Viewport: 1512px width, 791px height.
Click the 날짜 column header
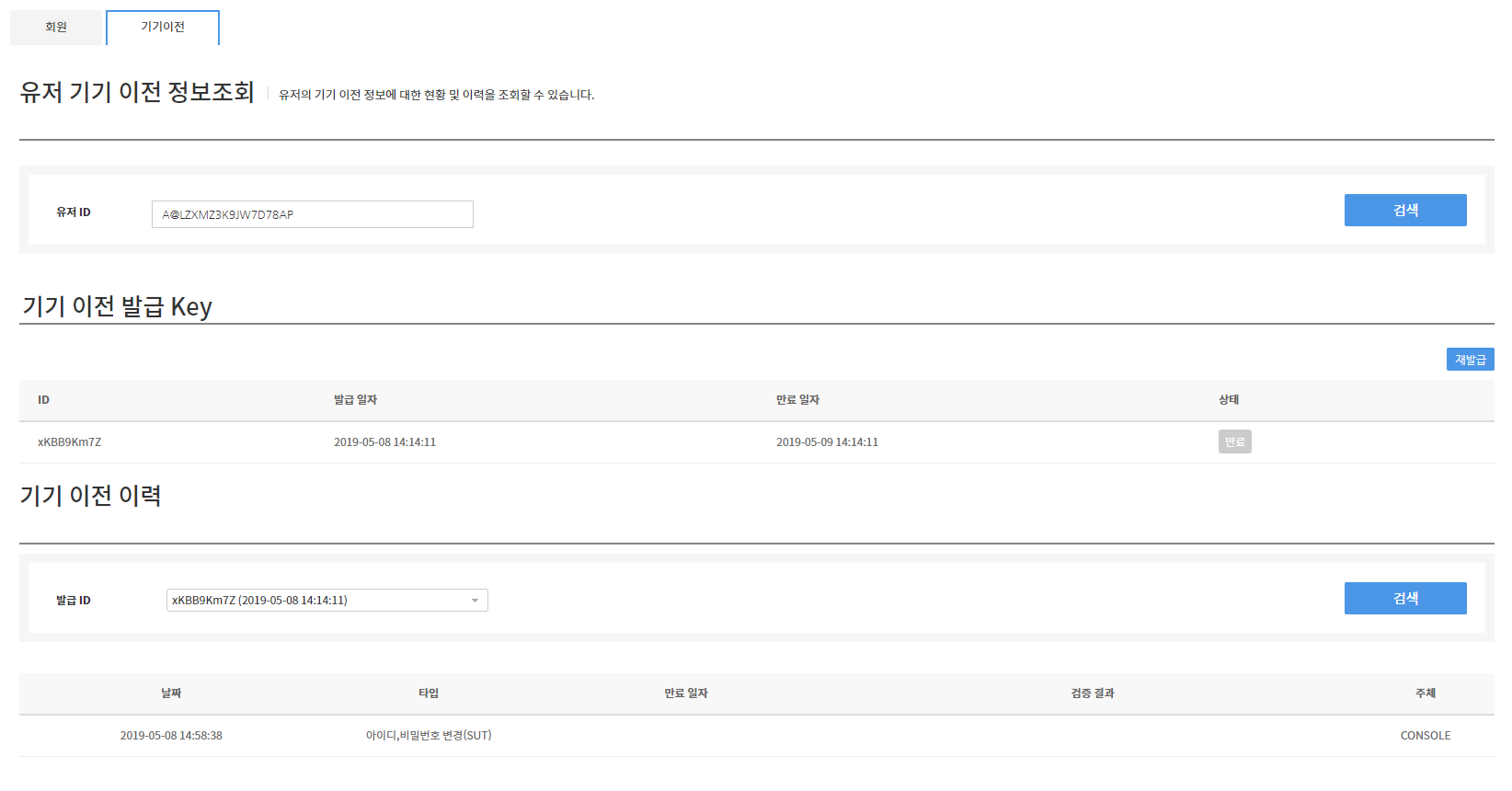(x=171, y=694)
